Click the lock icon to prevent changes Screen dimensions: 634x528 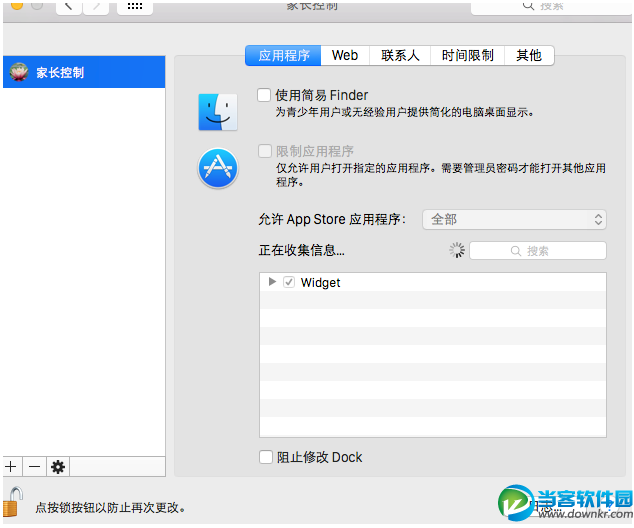click(13, 502)
